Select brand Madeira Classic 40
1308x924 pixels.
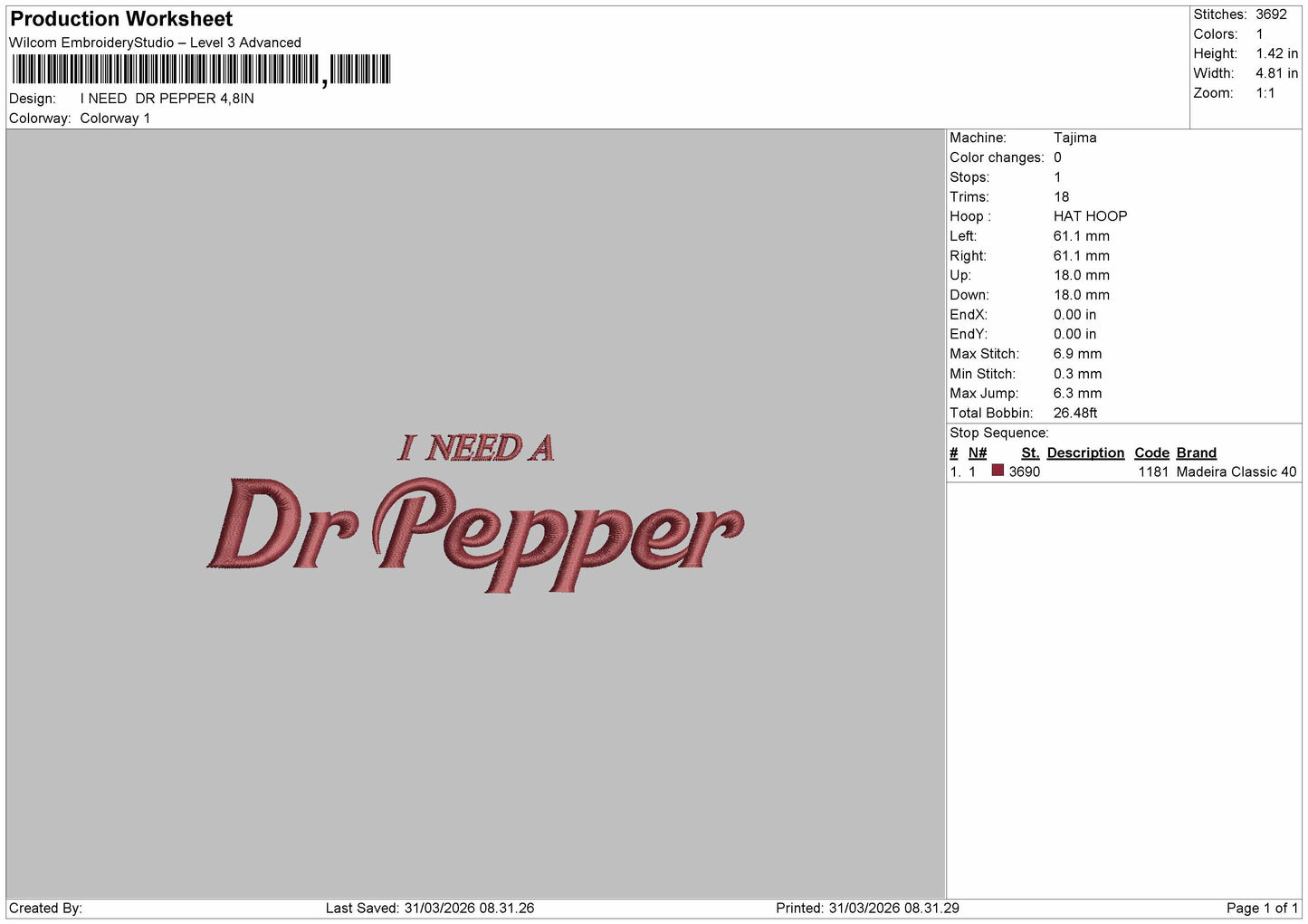[1236, 472]
